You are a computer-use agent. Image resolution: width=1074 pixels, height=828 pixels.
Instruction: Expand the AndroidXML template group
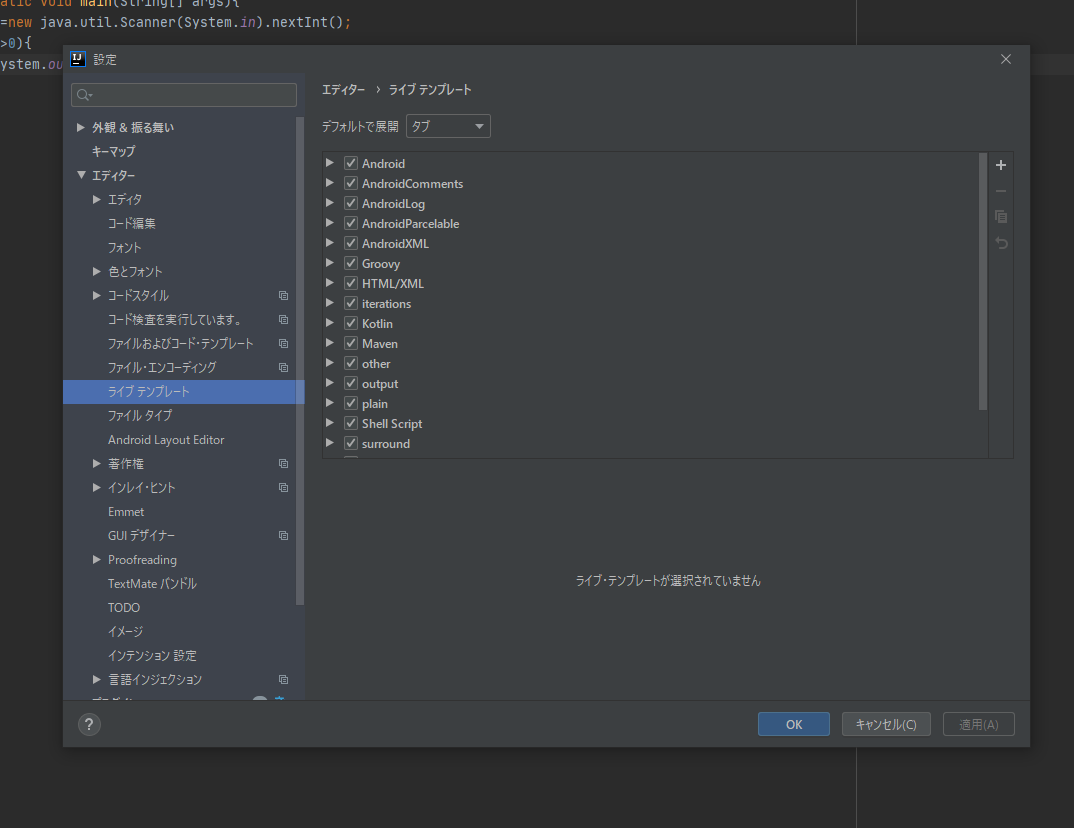point(329,242)
